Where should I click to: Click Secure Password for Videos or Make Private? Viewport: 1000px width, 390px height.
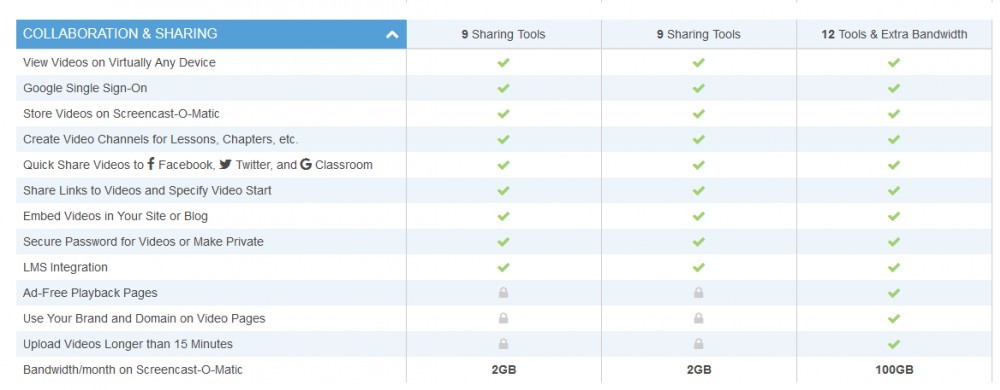pos(143,242)
